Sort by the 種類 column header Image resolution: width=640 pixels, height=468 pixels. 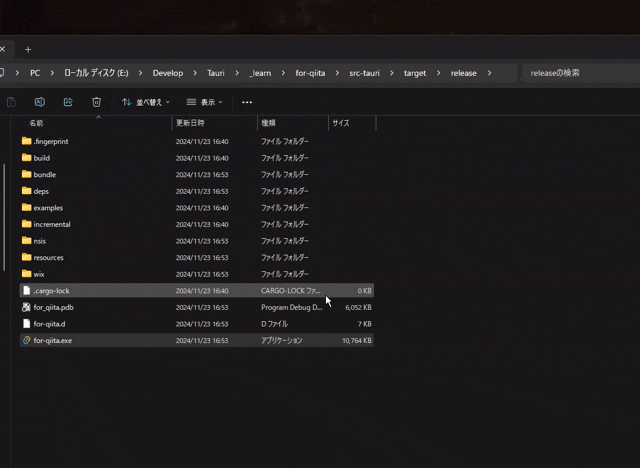(x=268, y=123)
